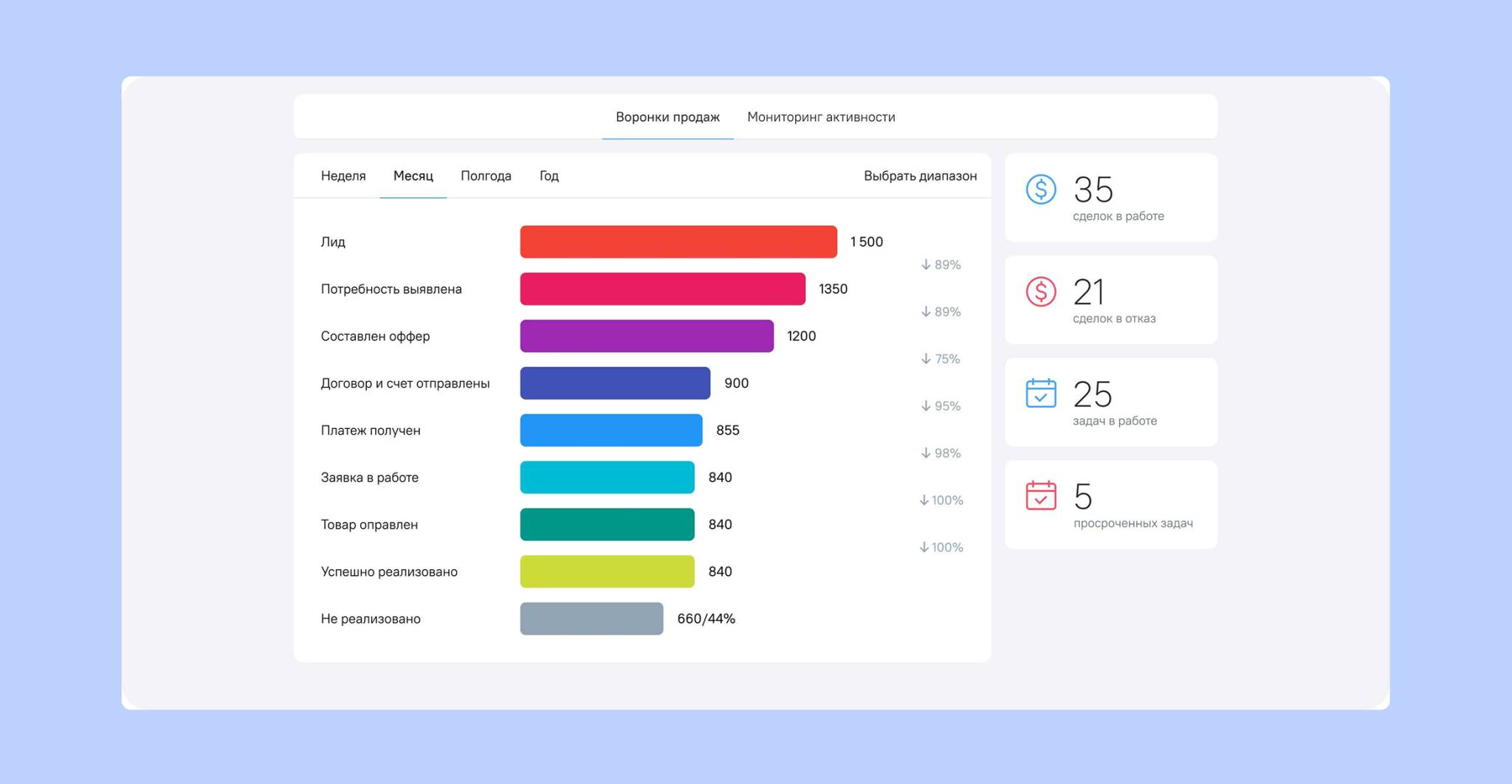Open the 5 просроченных задач card
This screenshot has width=1512, height=784.
click(1111, 505)
